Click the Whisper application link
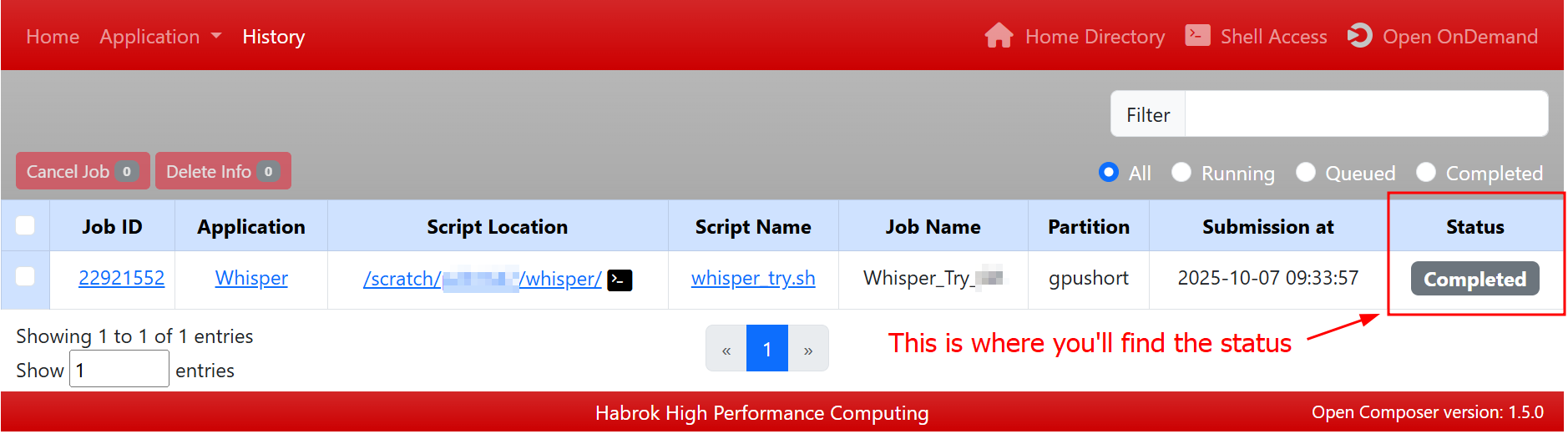The height and width of the screenshot is (434, 1568). point(251,278)
